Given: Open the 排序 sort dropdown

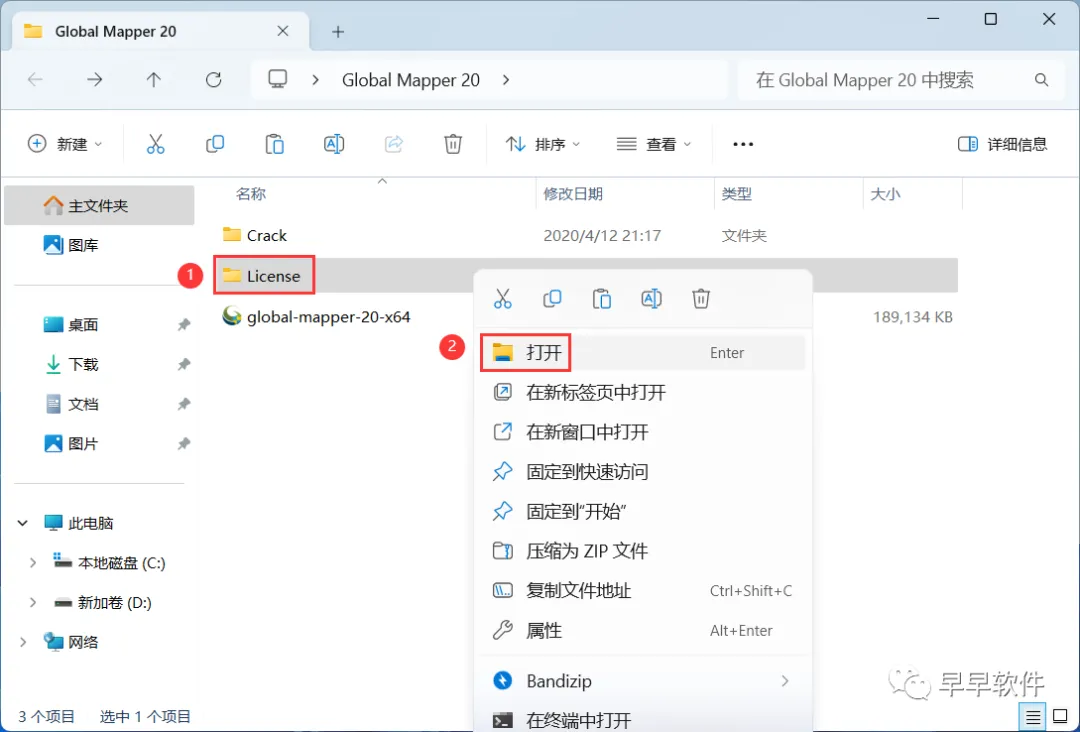Looking at the screenshot, I should coord(543,144).
